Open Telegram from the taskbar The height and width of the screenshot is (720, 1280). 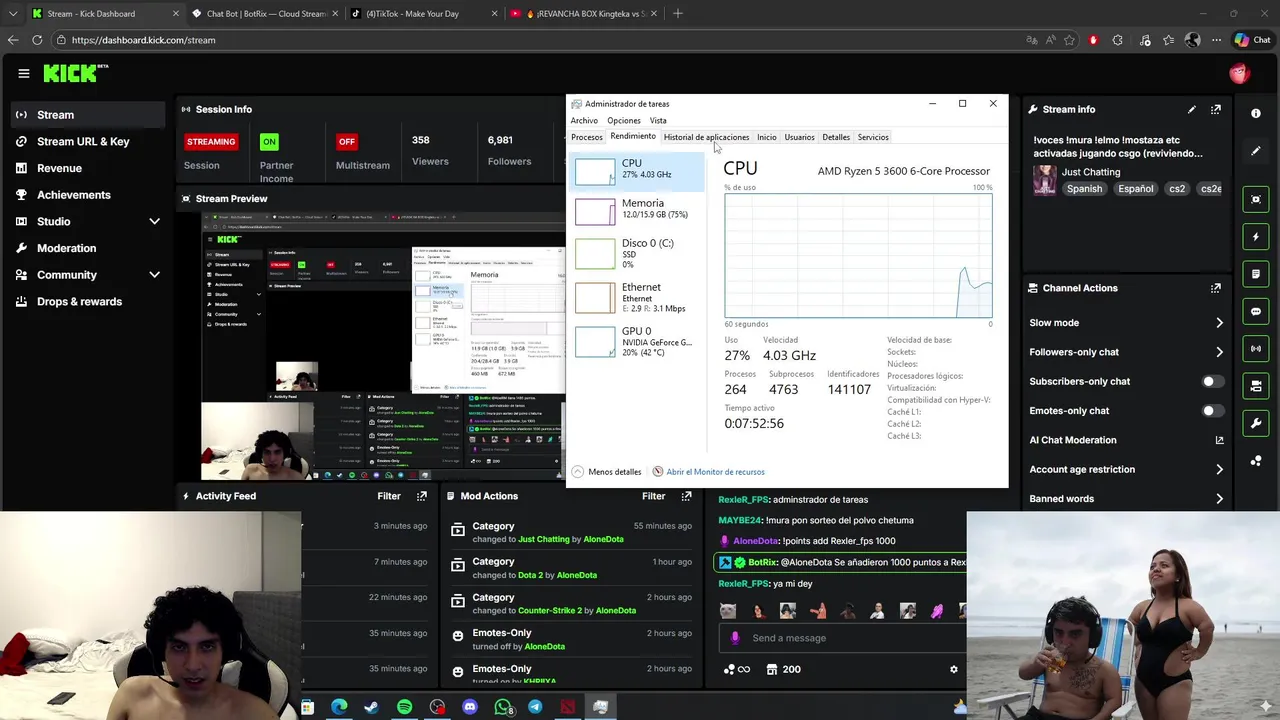535,707
